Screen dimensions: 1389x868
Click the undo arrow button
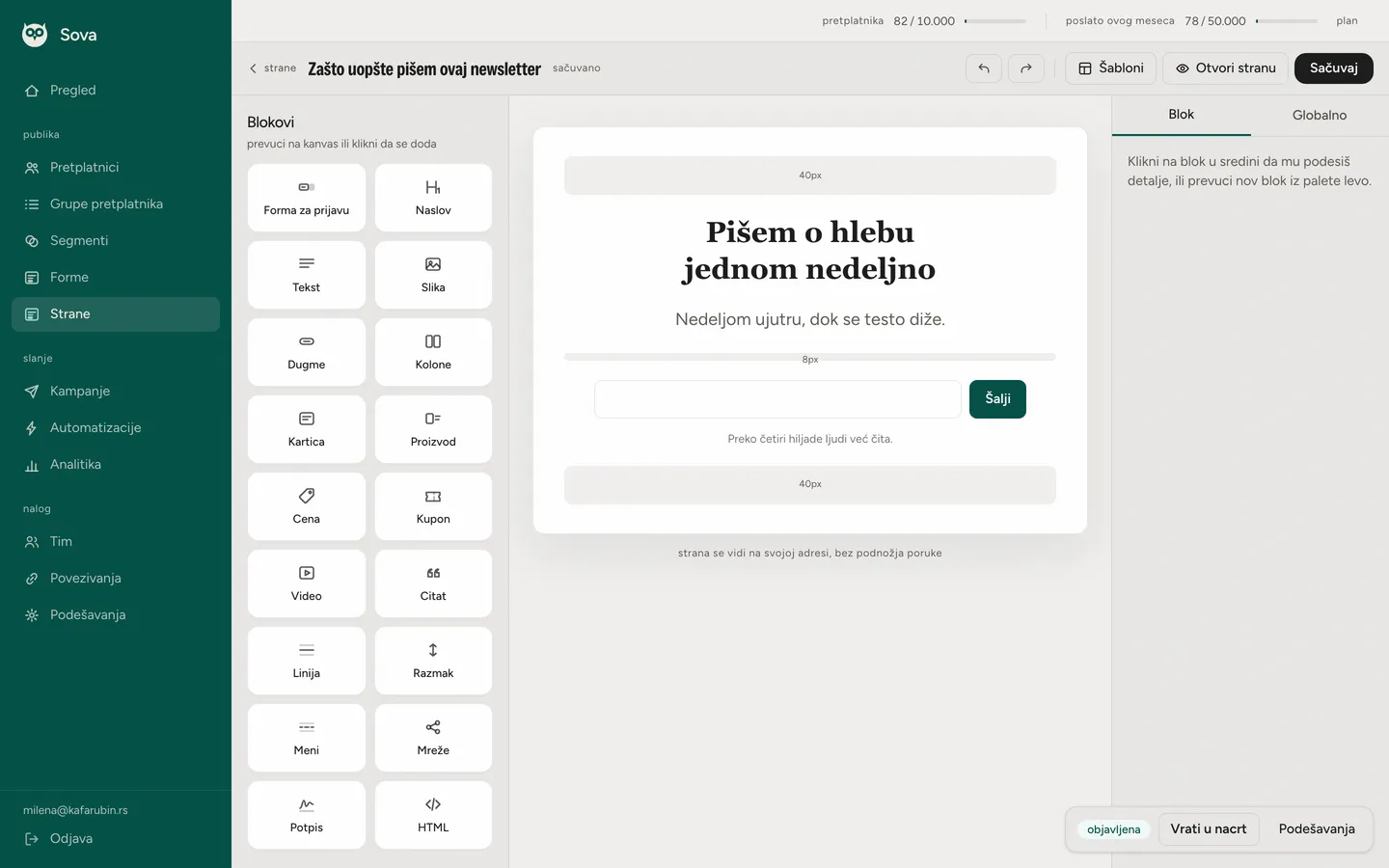(x=984, y=68)
